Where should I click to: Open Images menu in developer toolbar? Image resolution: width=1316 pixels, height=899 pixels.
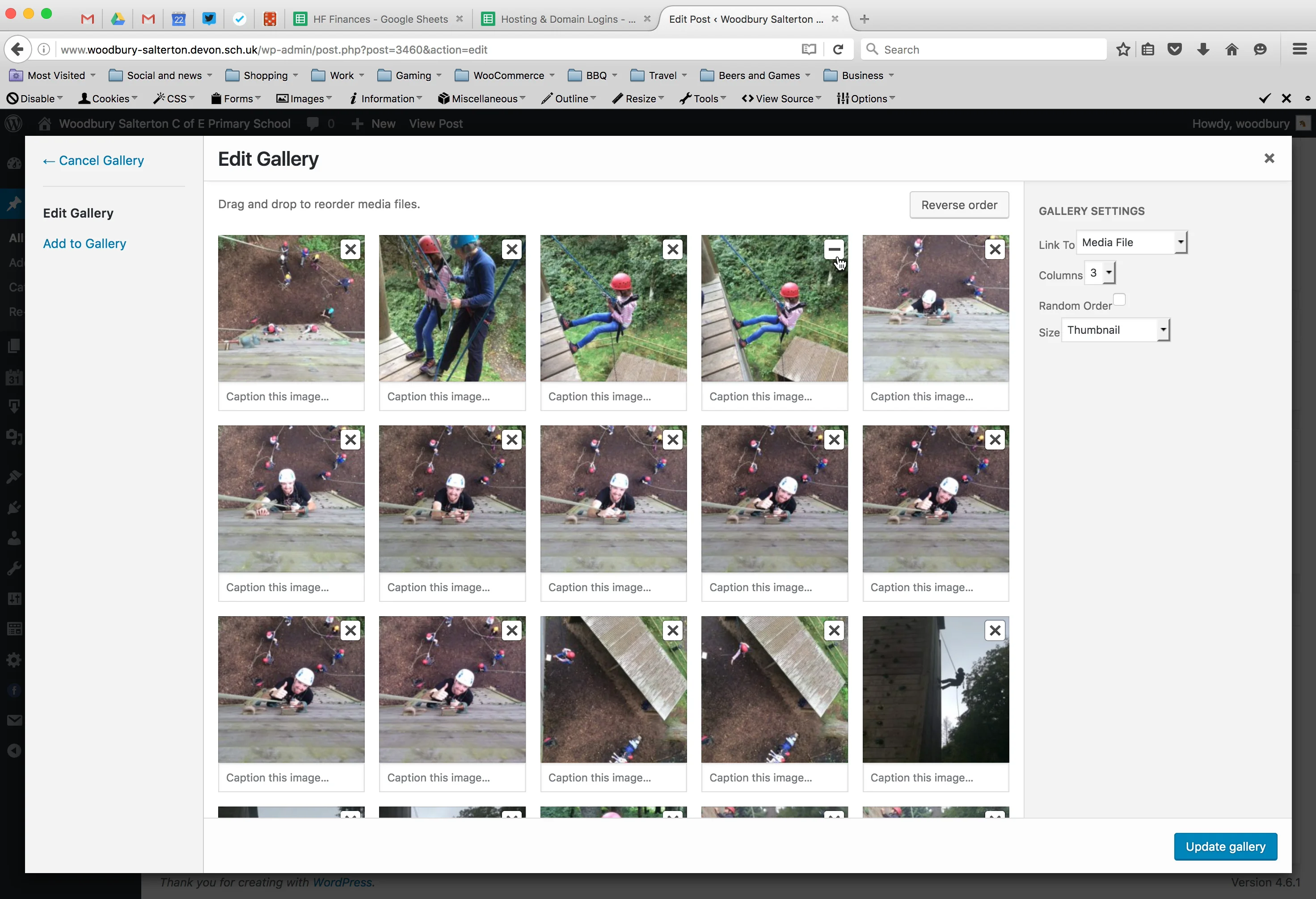click(x=304, y=98)
